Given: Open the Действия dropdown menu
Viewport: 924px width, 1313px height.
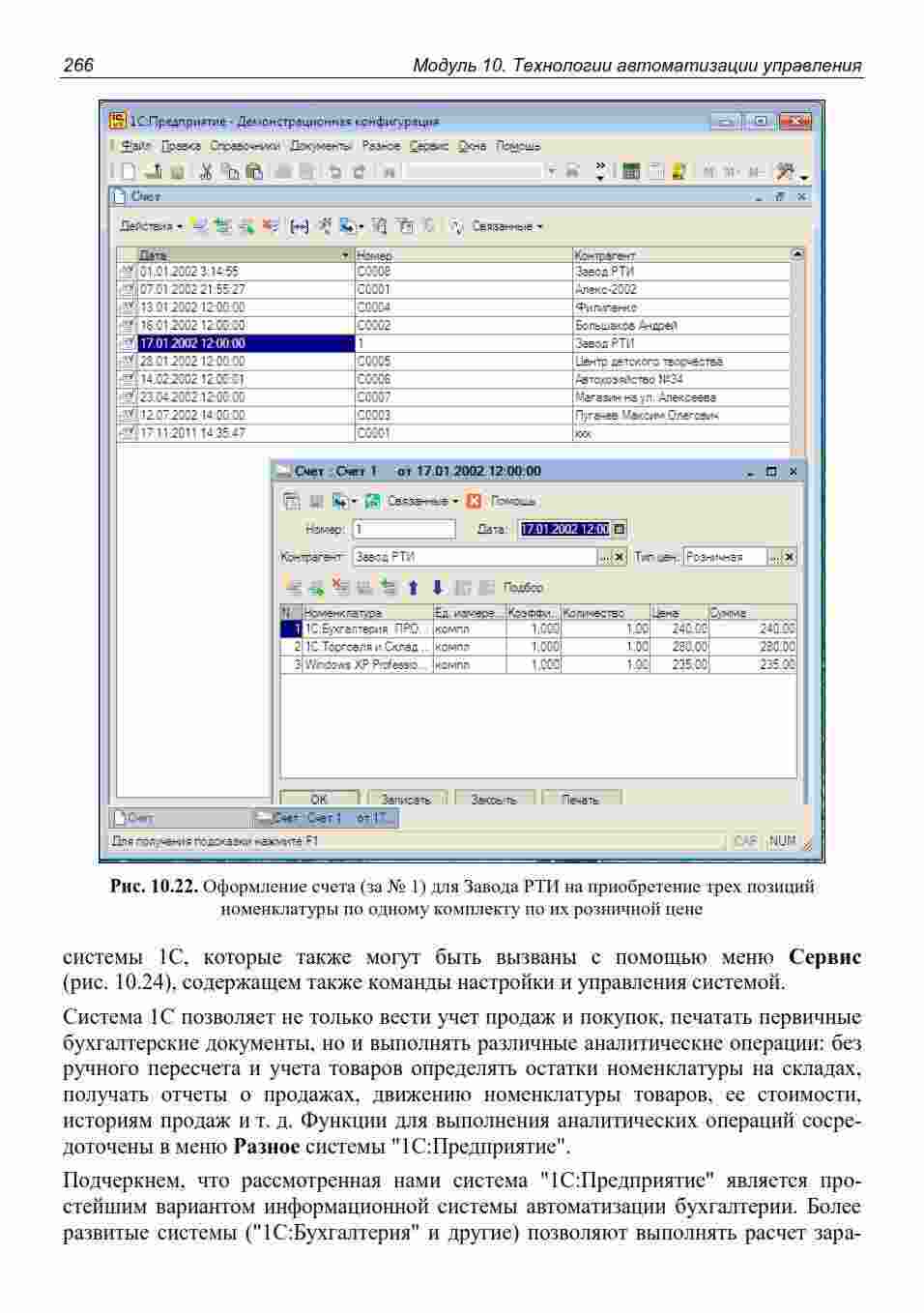Looking at the screenshot, I should [x=151, y=226].
